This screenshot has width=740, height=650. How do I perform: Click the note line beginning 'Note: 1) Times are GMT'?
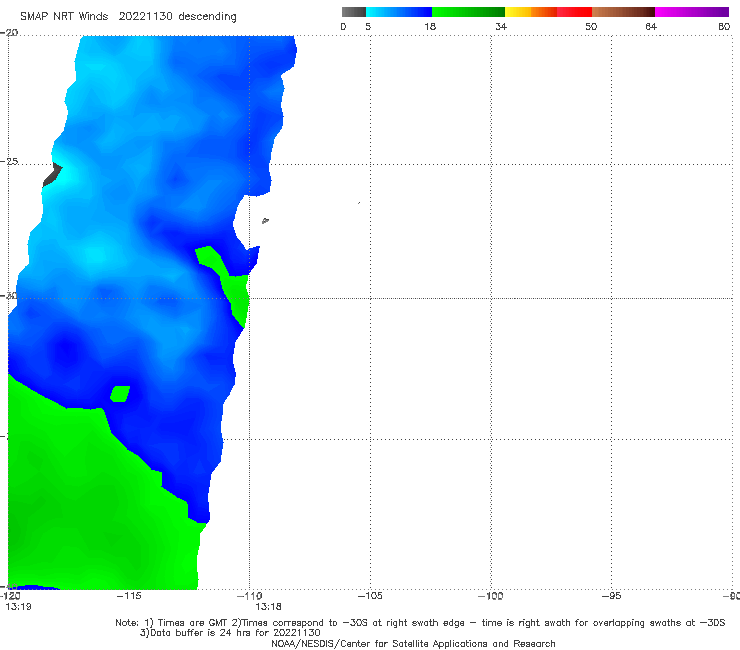click(420, 623)
